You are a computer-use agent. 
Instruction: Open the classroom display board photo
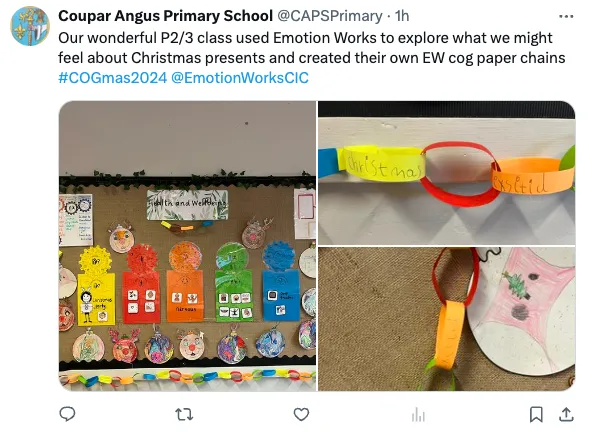[x=187, y=246]
